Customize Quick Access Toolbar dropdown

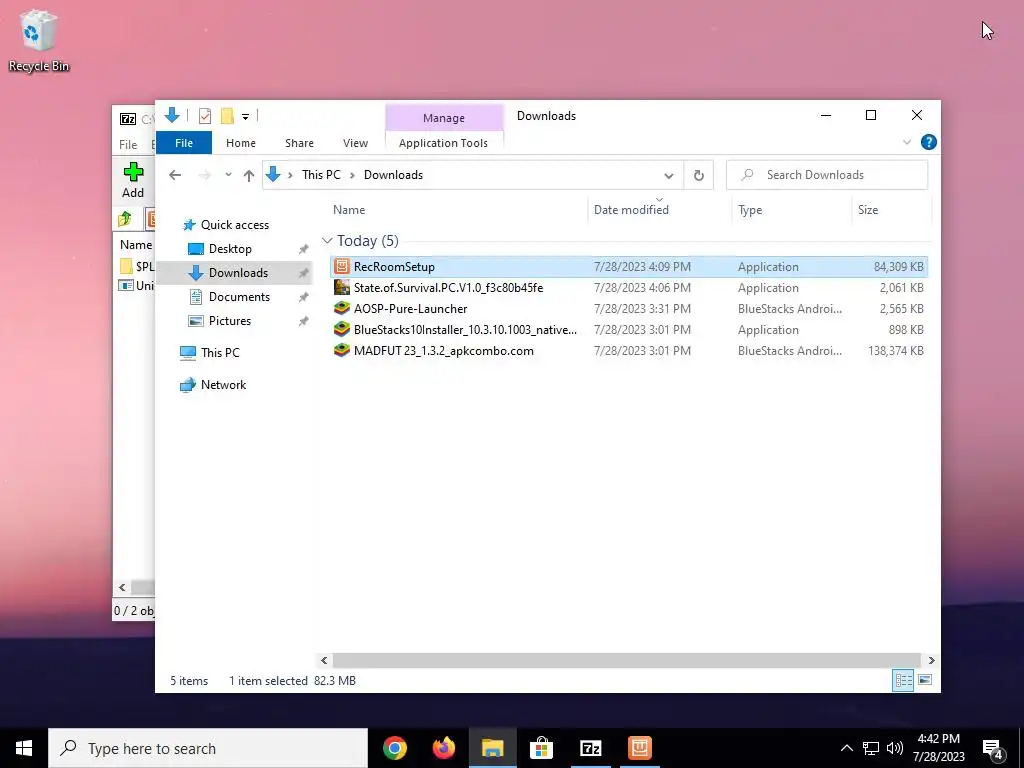pos(246,117)
